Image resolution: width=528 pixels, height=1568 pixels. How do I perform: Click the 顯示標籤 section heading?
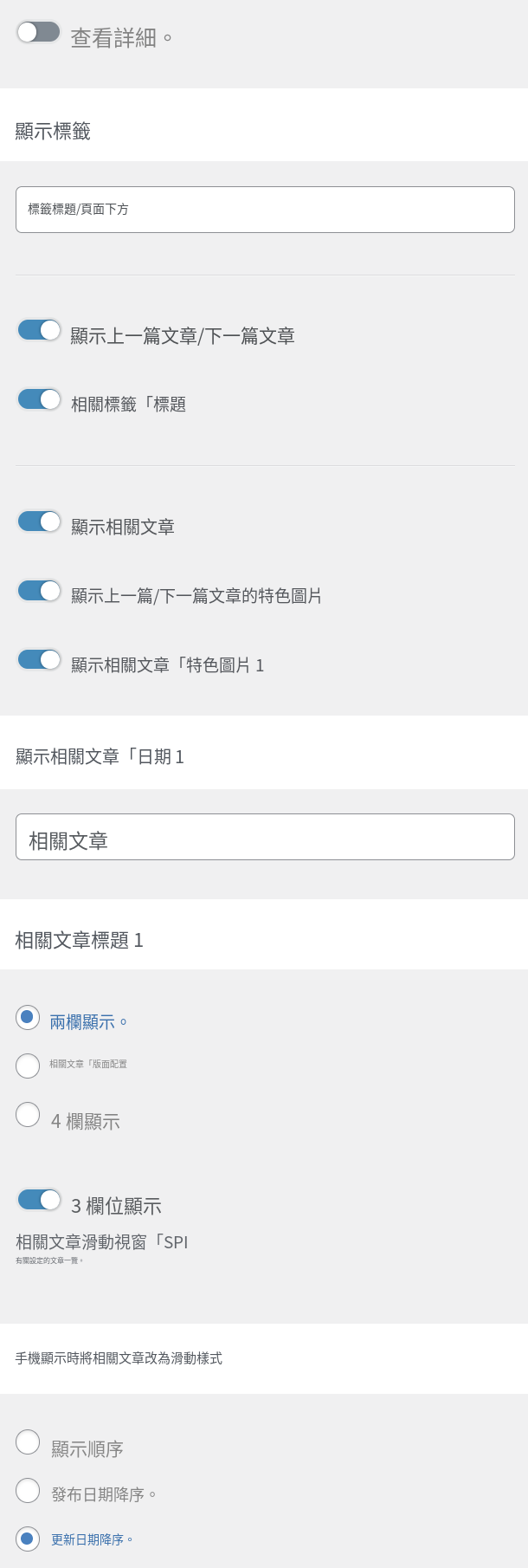coord(53,132)
